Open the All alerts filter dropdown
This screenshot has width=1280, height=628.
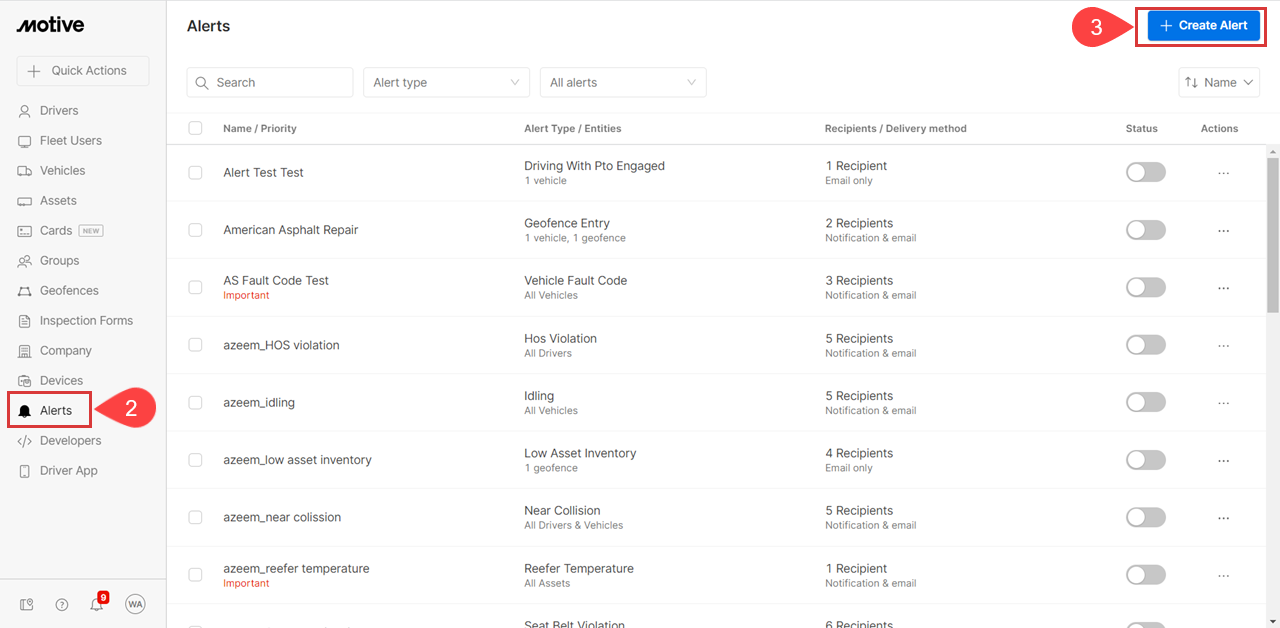(x=623, y=83)
